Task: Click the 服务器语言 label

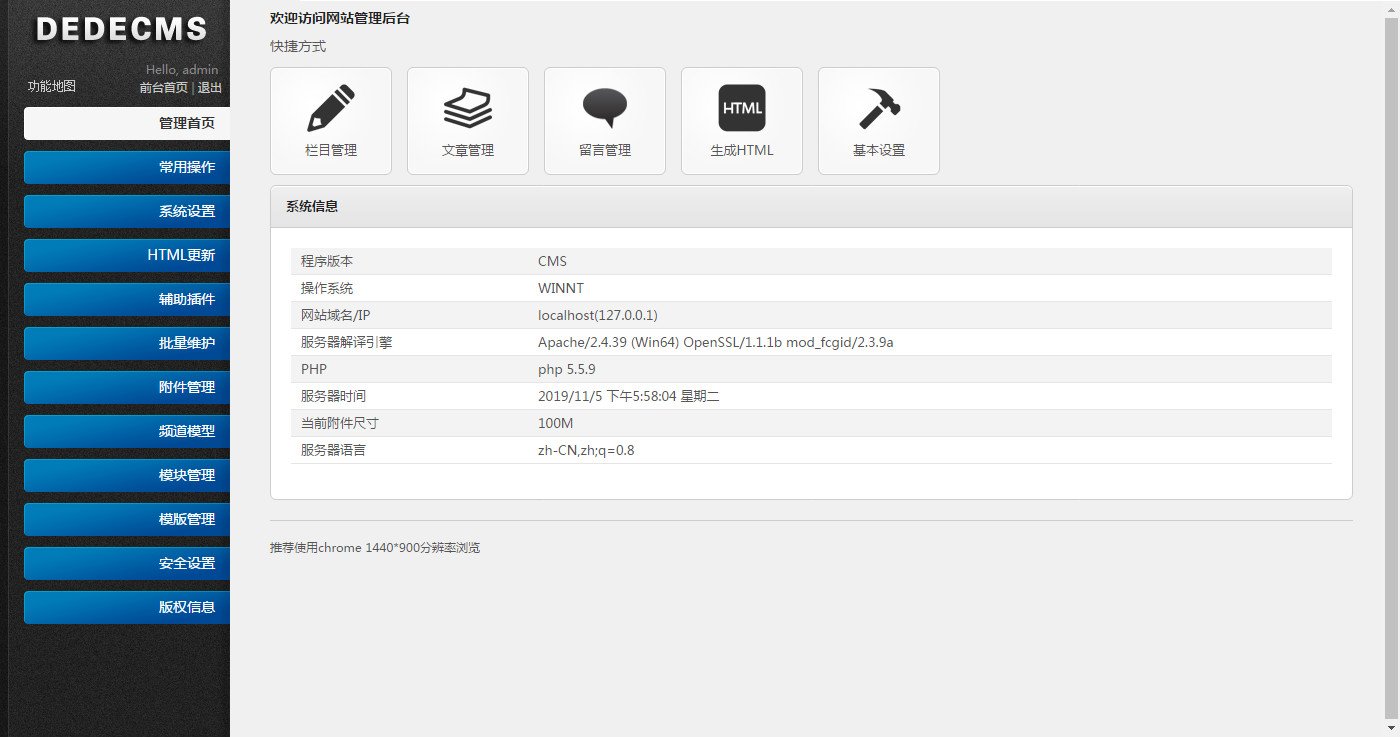Action: coord(334,451)
